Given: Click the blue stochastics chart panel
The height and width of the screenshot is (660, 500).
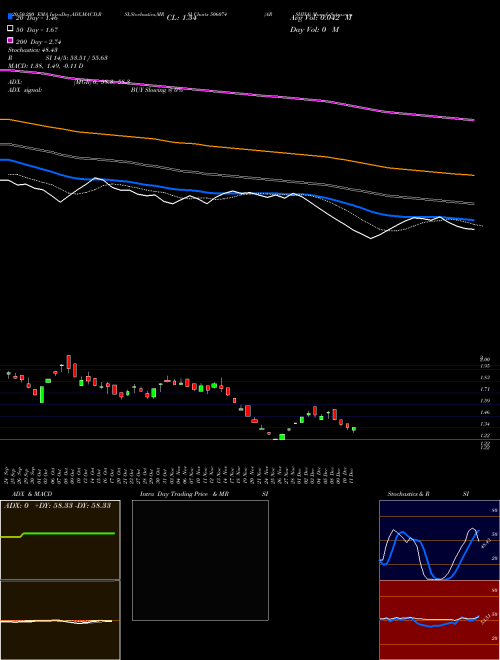Looking at the screenshot, I should tap(439, 540).
